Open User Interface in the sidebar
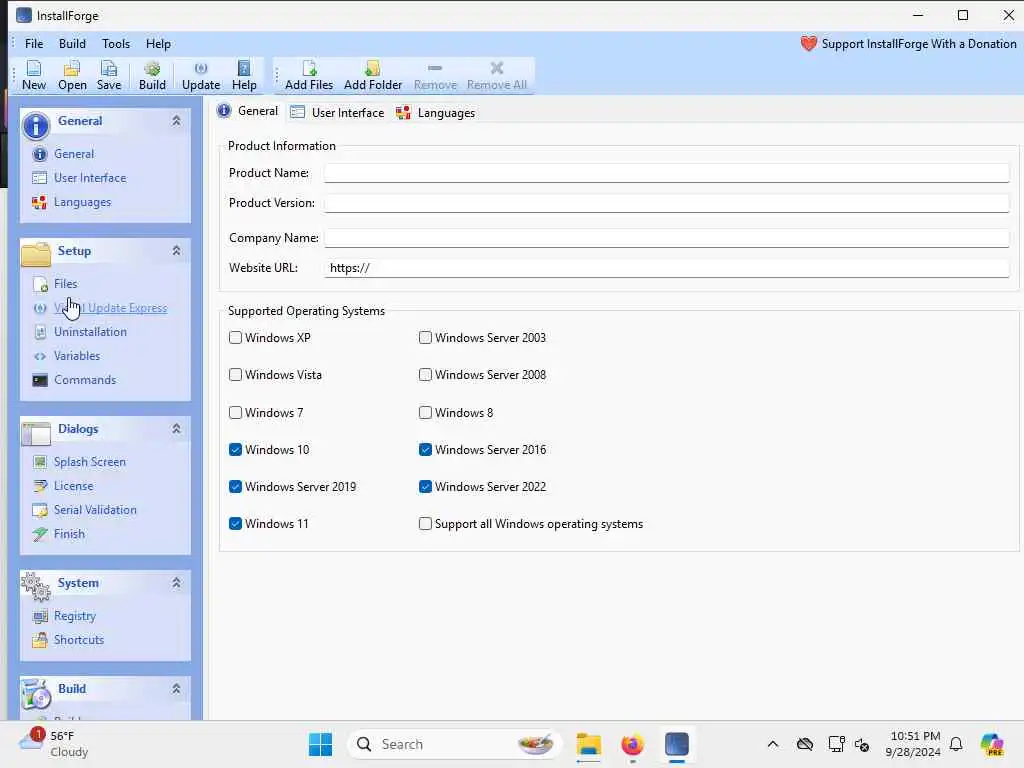The height and width of the screenshot is (768, 1024). [90, 178]
